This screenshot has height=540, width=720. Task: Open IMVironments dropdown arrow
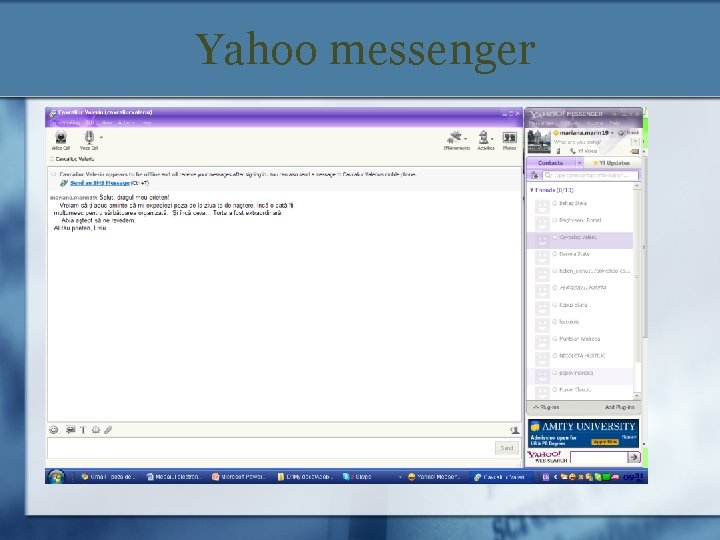[466, 139]
